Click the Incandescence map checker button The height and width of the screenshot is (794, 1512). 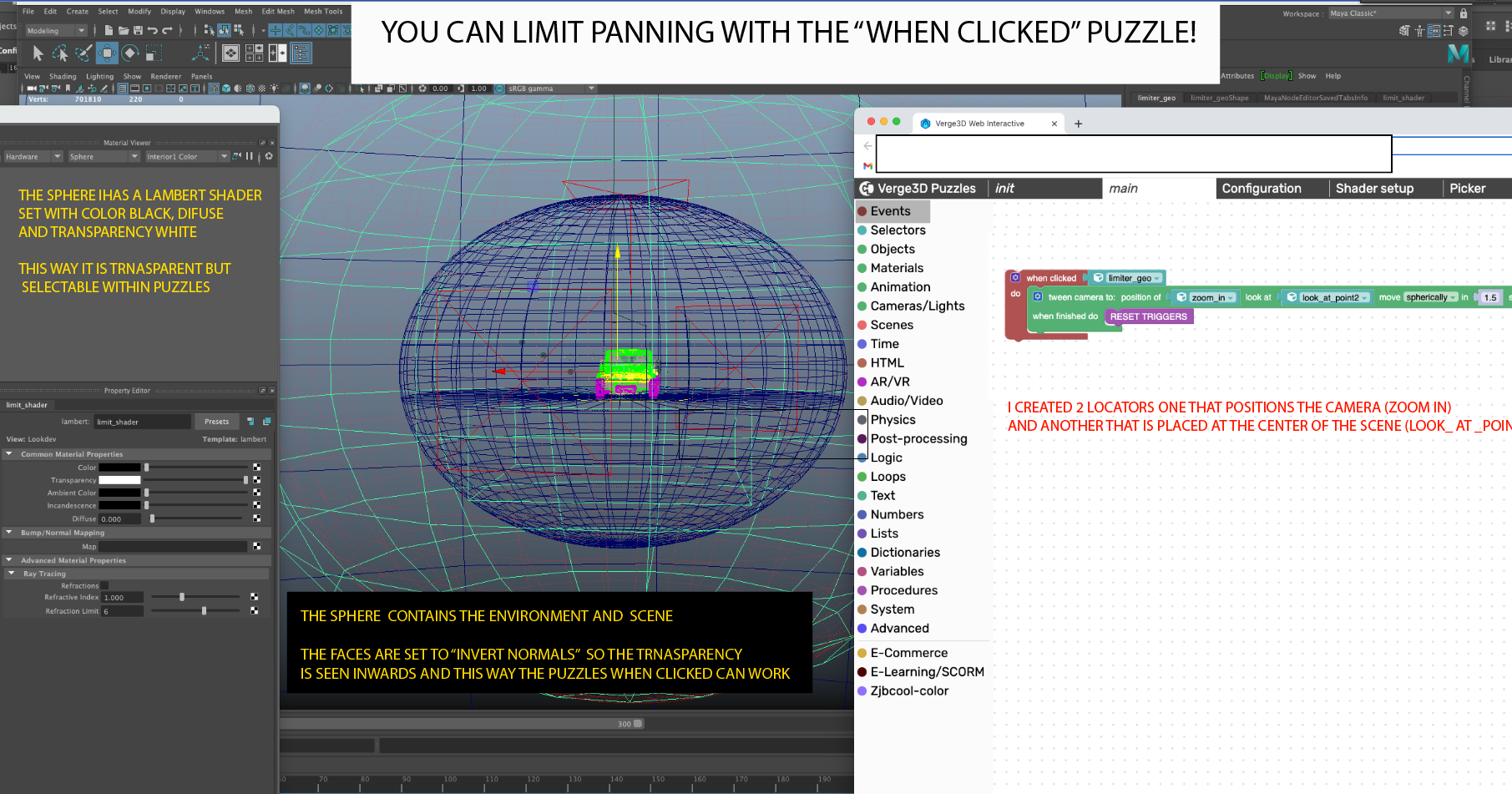click(256, 505)
